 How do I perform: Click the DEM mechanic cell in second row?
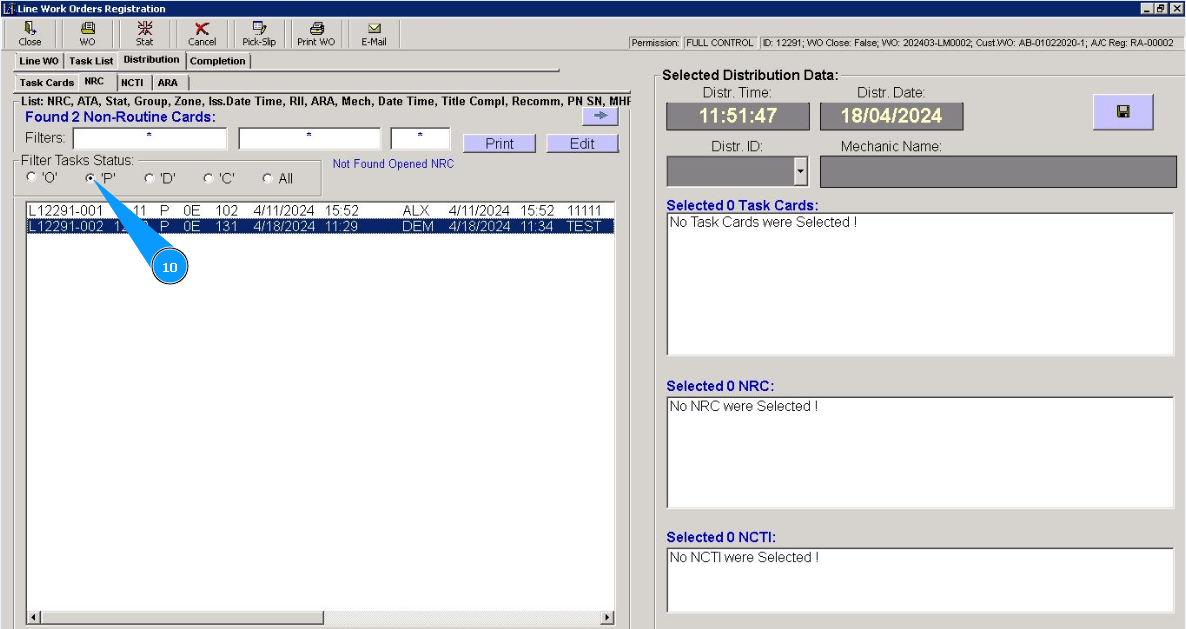coord(418,226)
